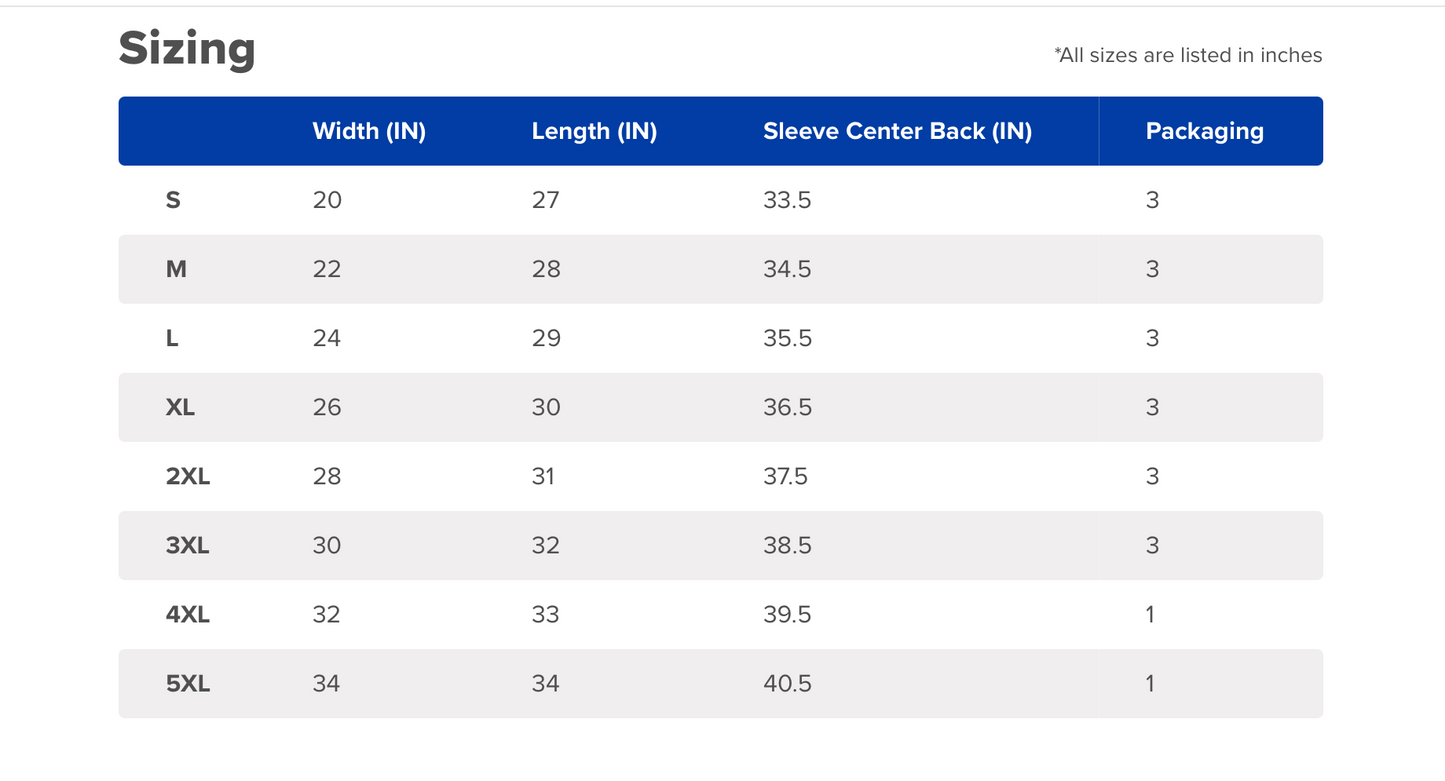Click the Packaging column header

tap(1204, 131)
